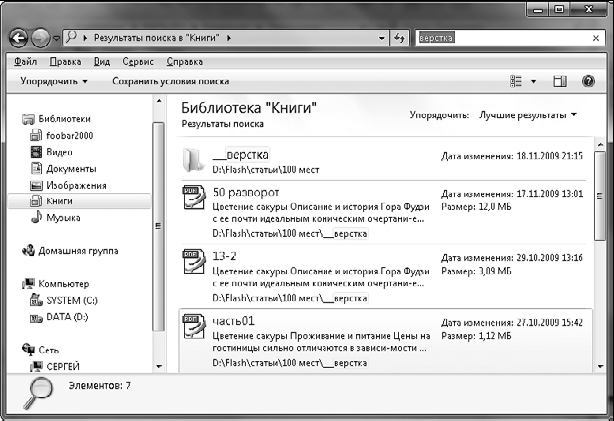Open the Файл menu
The image size is (614, 421).
point(27,61)
